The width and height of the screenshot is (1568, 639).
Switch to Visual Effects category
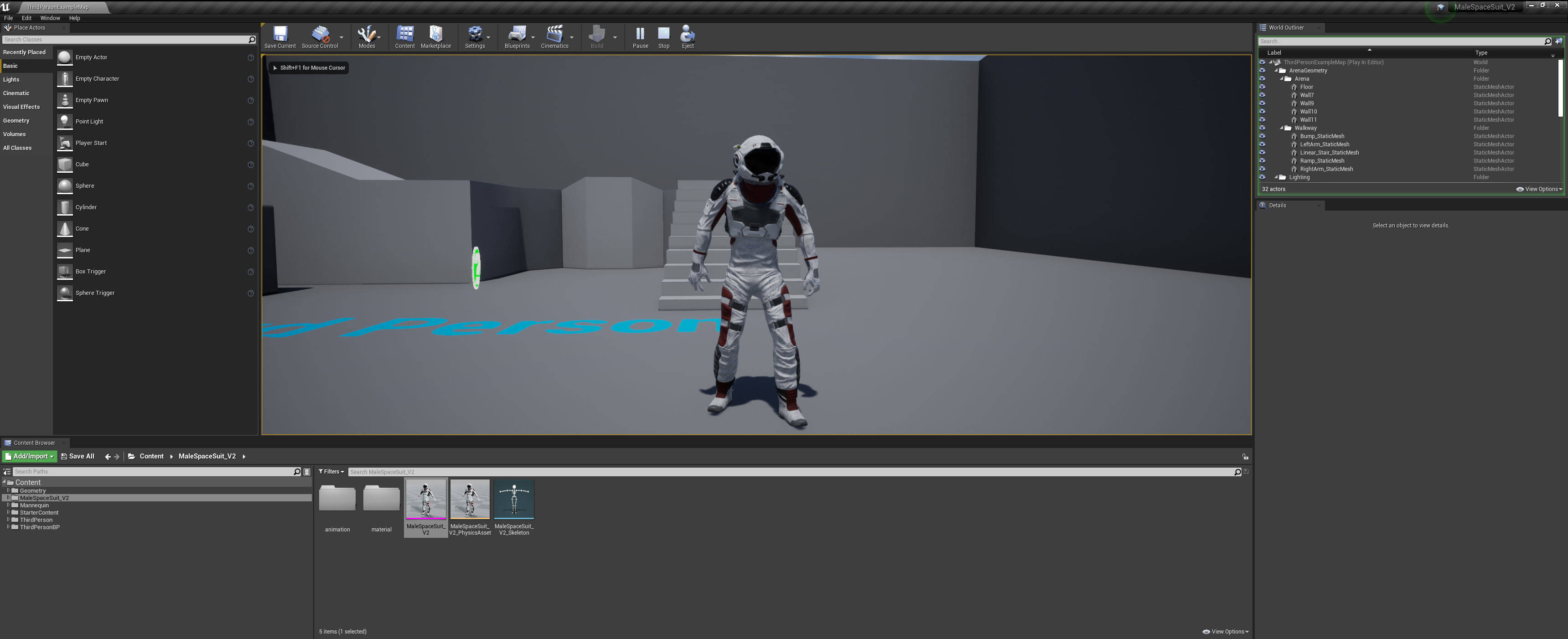[26, 107]
